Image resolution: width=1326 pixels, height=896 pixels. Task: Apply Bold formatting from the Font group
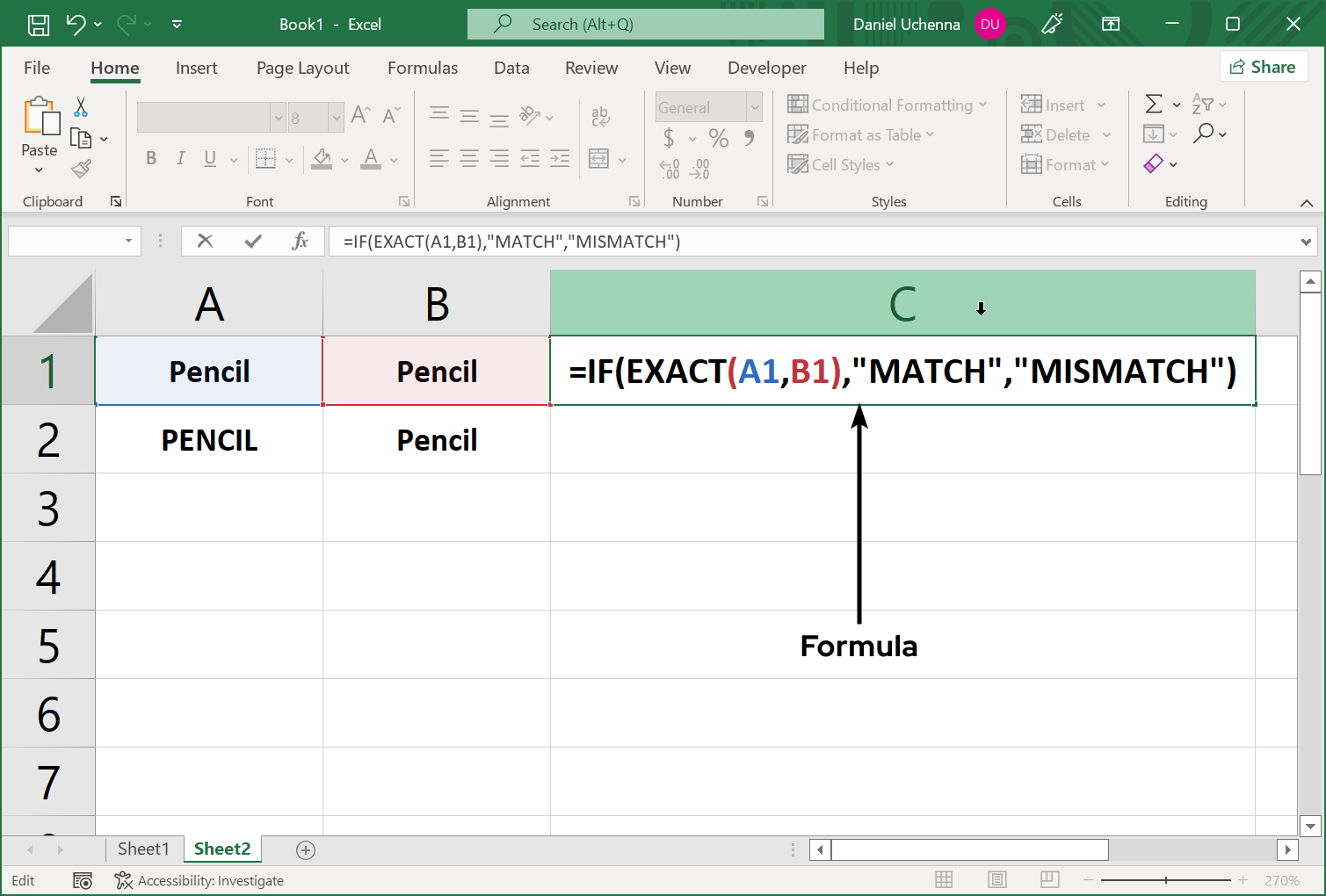(150, 158)
